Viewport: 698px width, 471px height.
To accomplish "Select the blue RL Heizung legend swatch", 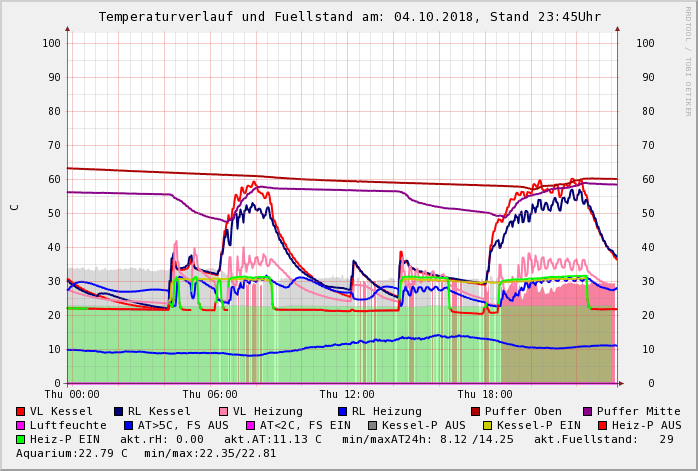I will pyautogui.click(x=342, y=411).
